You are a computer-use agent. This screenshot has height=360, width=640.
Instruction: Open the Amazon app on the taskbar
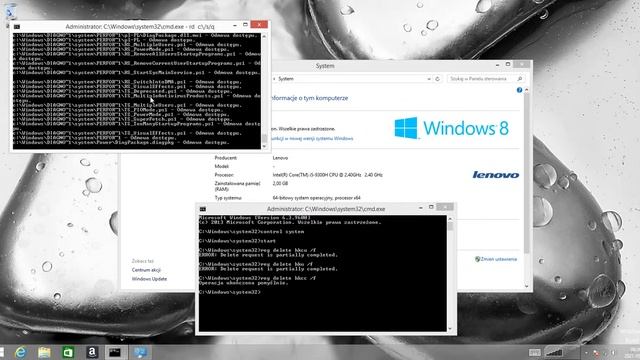[92, 352]
